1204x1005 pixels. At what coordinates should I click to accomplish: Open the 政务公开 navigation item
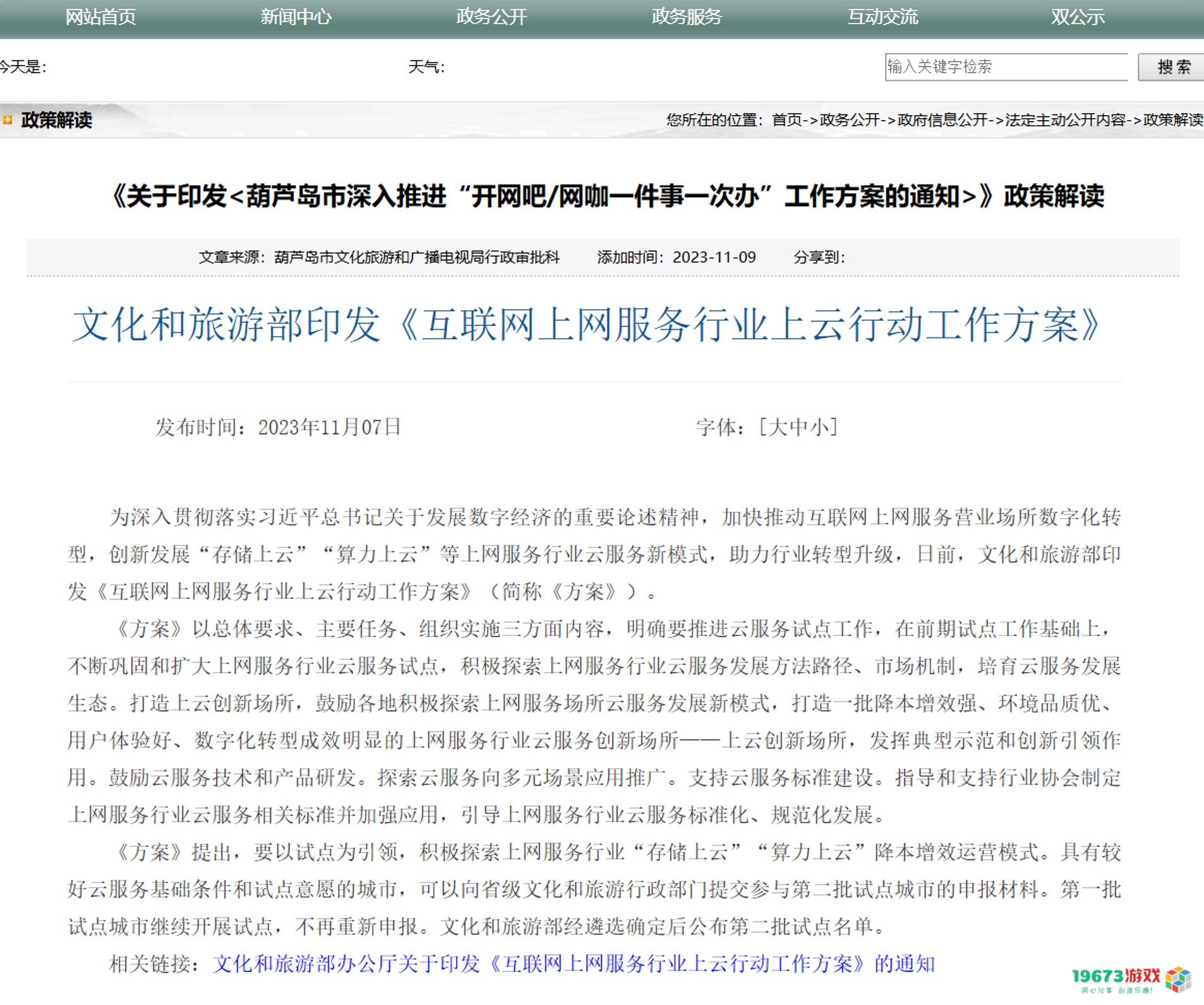[x=491, y=16]
